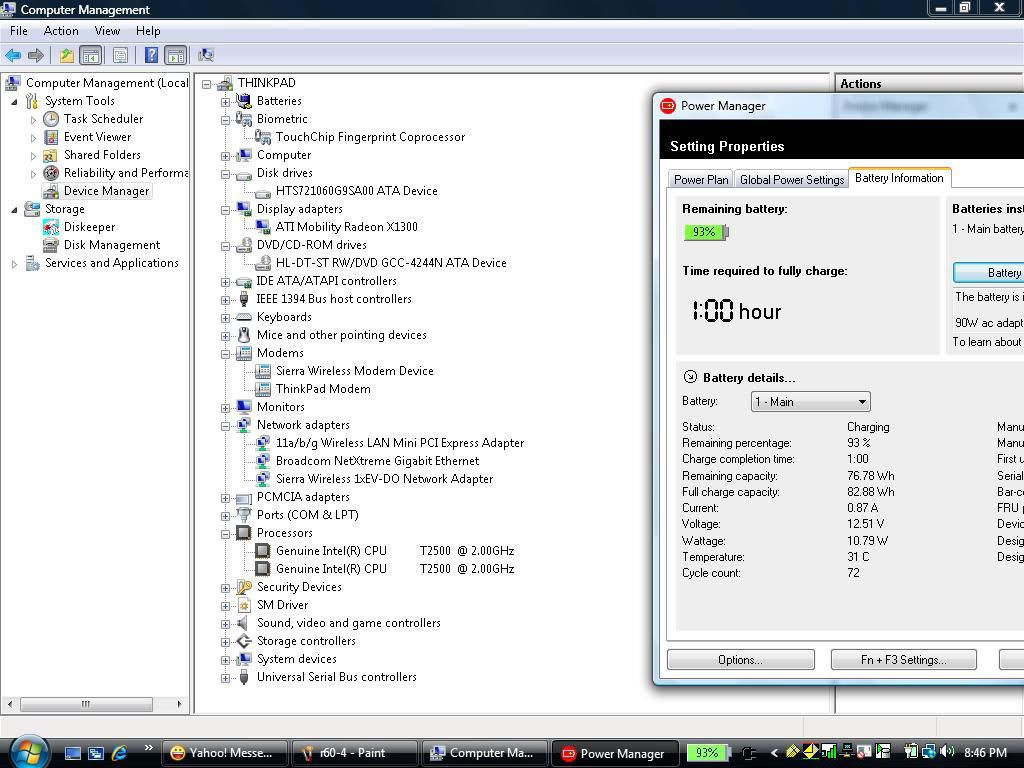Click the Help question mark toolbar icon
The width and height of the screenshot is (1024, 768).
coord(151,55)
